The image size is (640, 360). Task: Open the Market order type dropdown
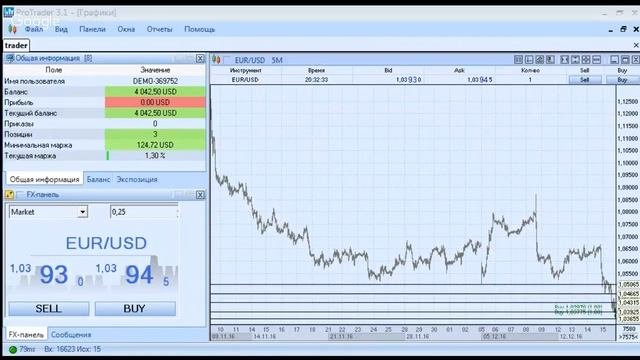pos(82,212)
